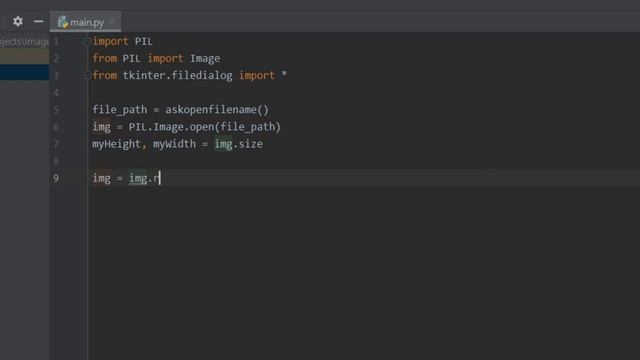Screen dimensions: 640x360
Task: Click the asterisk wildcard import on line 3
Action: coord(284,75)
